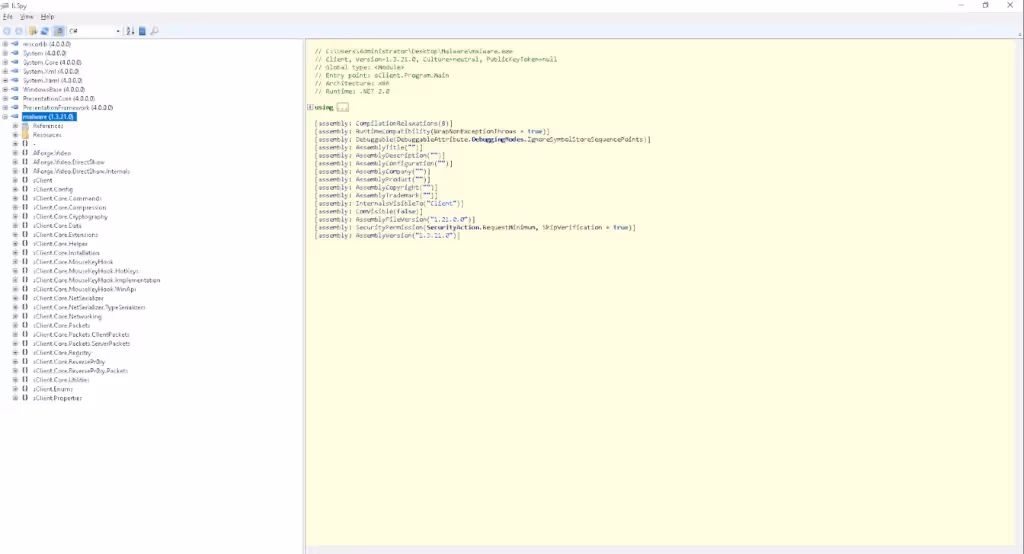Select xClient.Core.Data namespace

click(57, 225)
